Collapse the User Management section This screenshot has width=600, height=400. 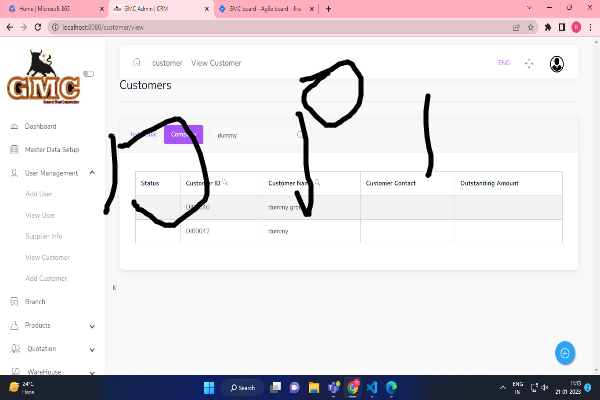(x=92, y=173)
